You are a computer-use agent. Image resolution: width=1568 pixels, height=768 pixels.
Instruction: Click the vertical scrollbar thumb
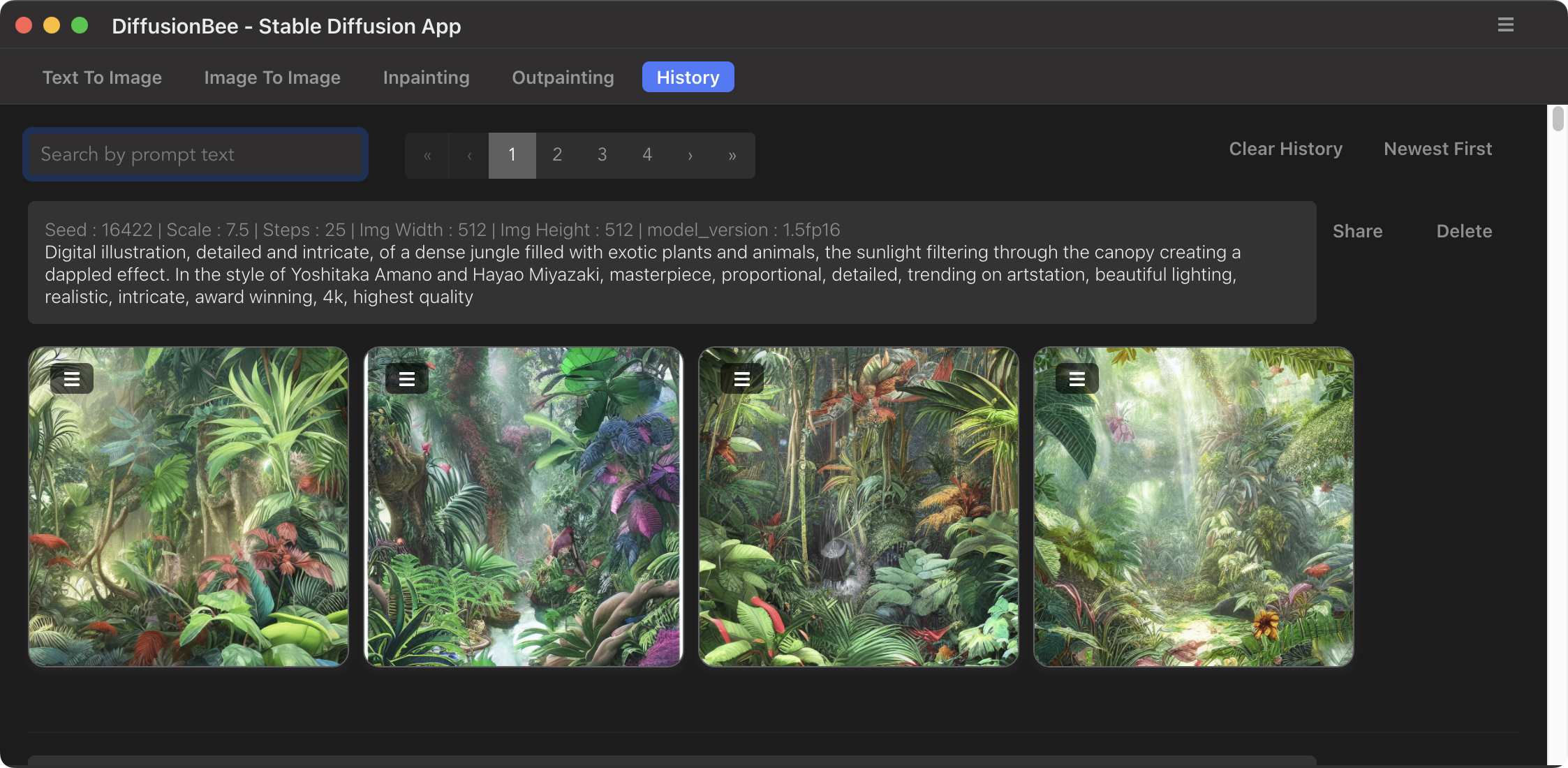click(1558, 119)
